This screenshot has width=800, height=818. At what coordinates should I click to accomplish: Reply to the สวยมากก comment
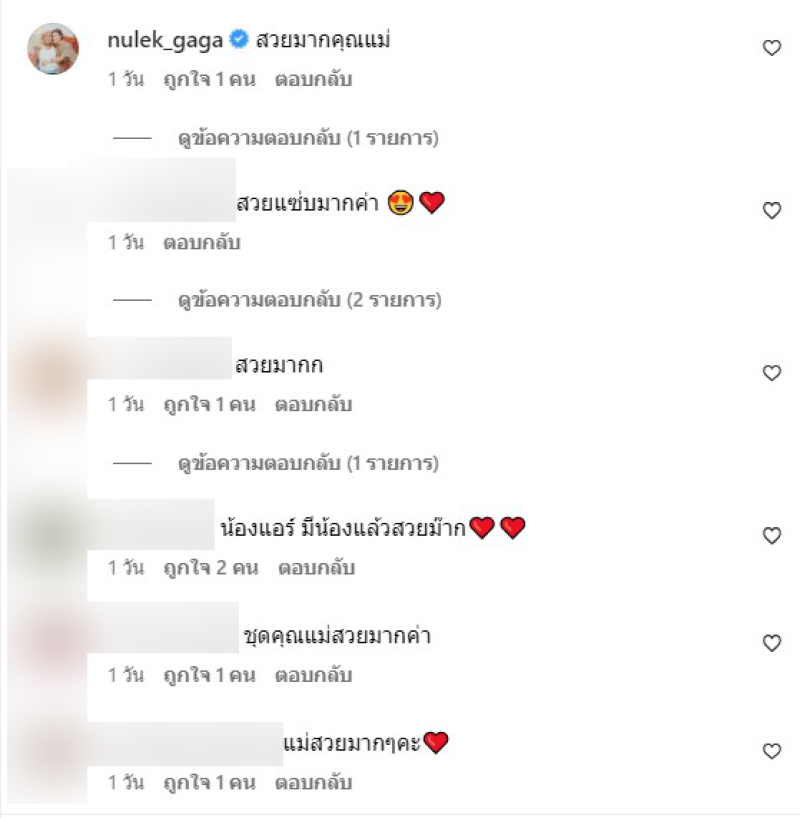click(x=313, y=405)
